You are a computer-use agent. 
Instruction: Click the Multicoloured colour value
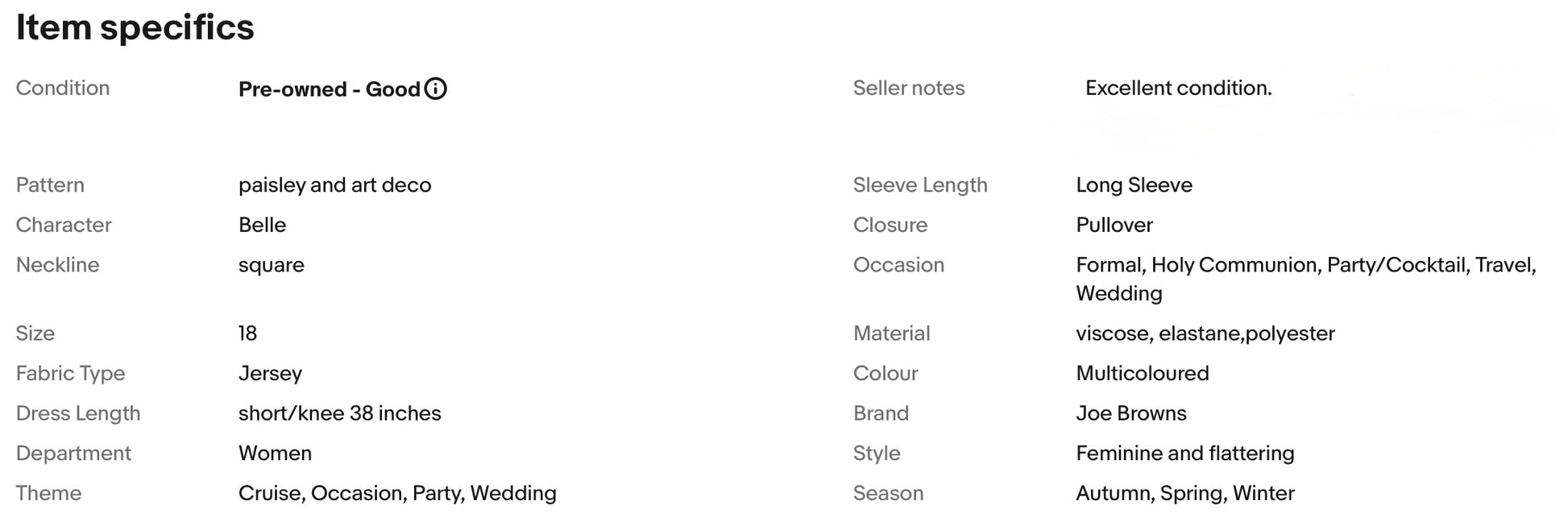click(x=1142, y=374)
